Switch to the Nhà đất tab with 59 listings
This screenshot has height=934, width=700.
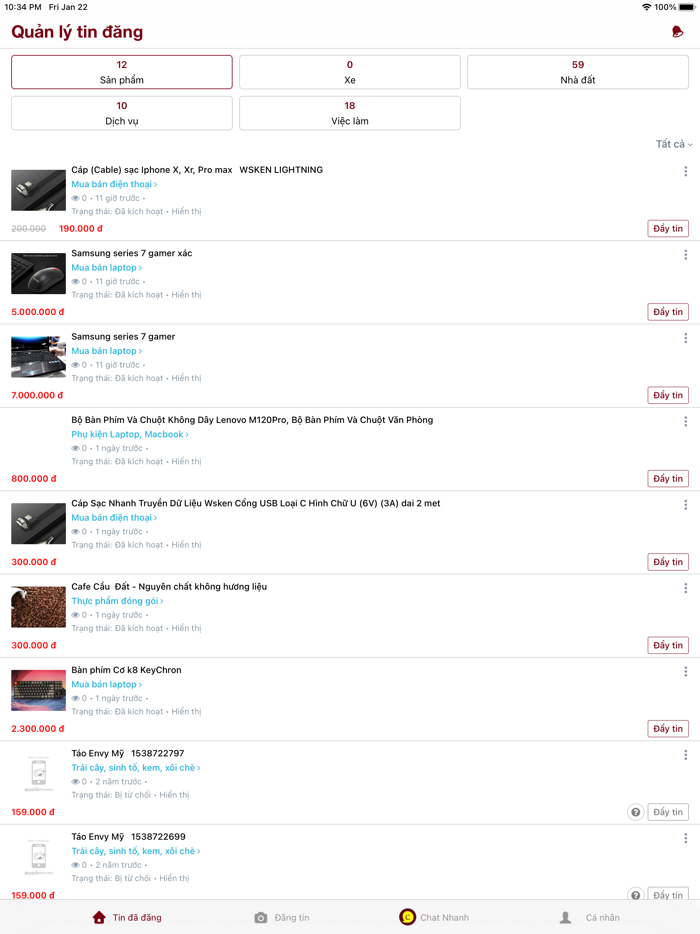click(578, 72)
